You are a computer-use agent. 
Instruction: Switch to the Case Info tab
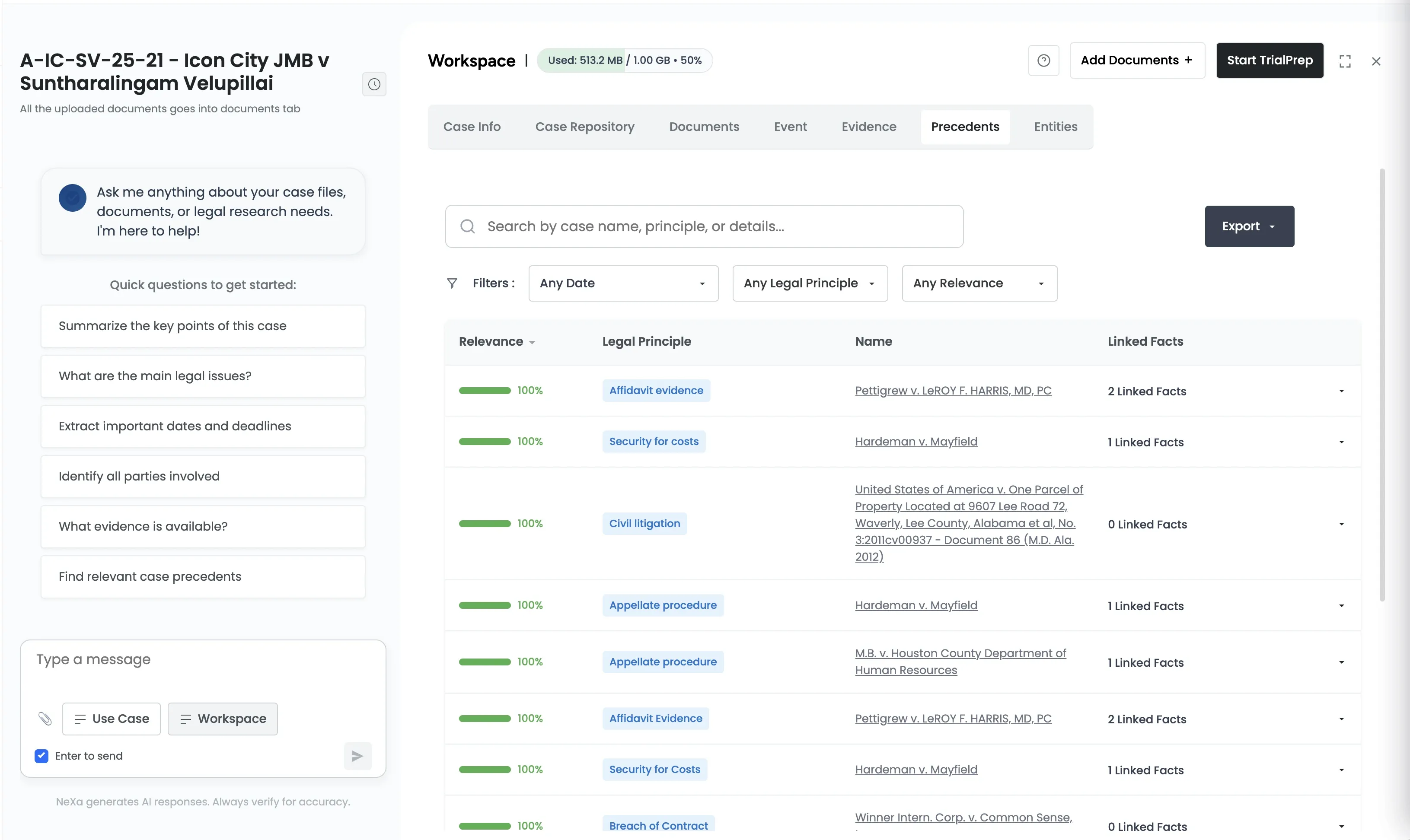(472, 127)
